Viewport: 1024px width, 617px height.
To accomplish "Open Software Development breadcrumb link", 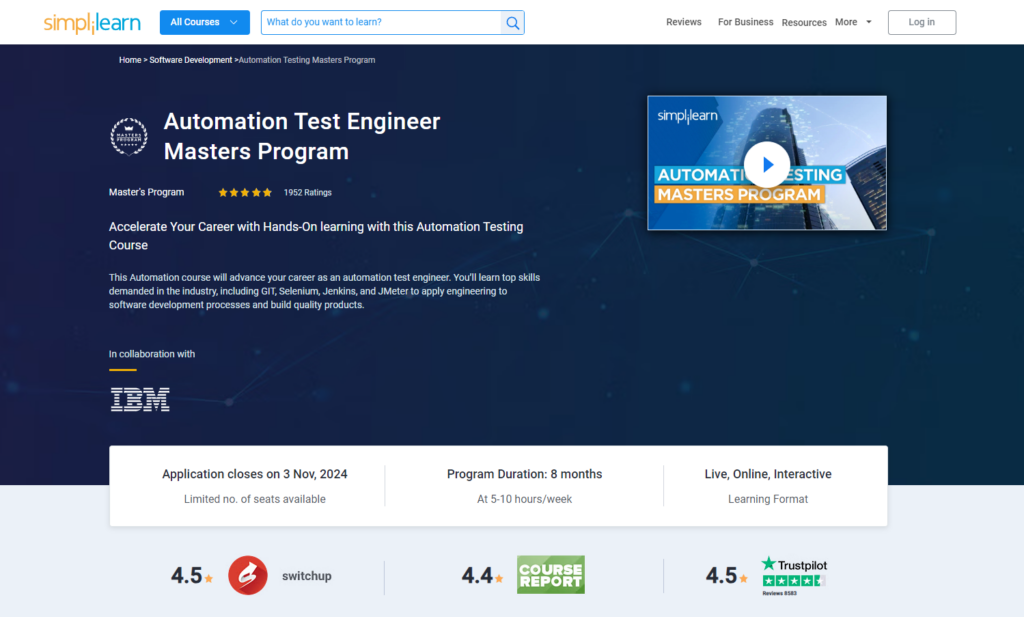I will click(x=191, y=60).
